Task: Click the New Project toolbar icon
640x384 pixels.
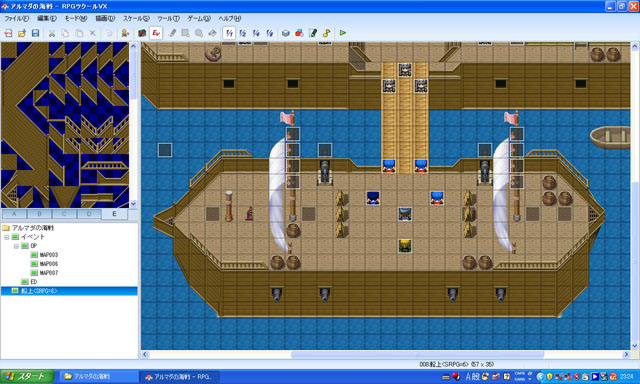Action: (8, 33)
